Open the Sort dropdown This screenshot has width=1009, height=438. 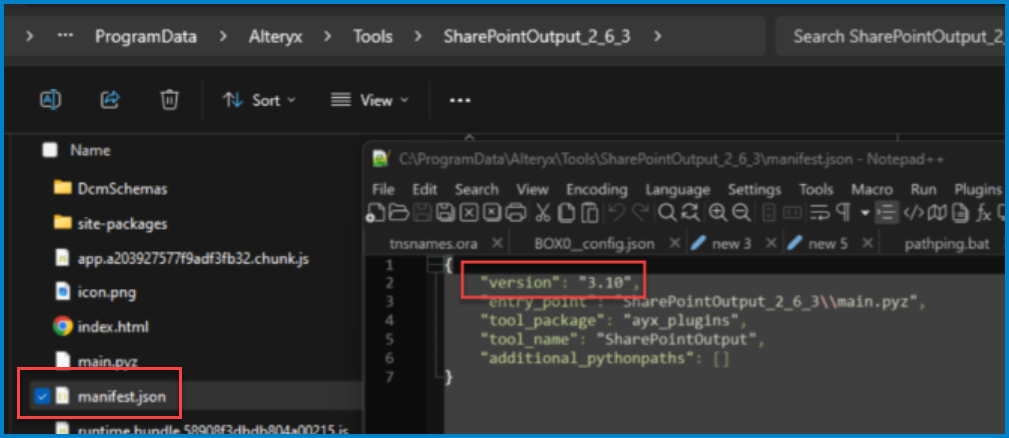point(259,100)
